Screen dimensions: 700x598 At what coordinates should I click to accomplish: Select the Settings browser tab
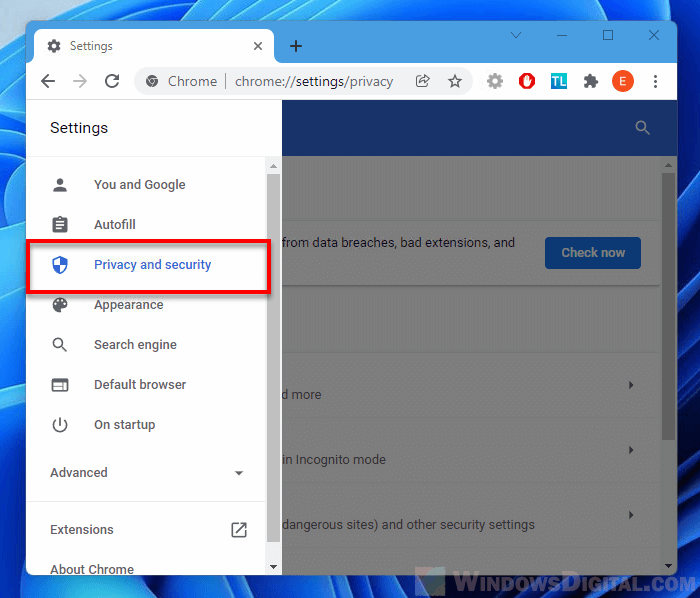pos(154,46)
